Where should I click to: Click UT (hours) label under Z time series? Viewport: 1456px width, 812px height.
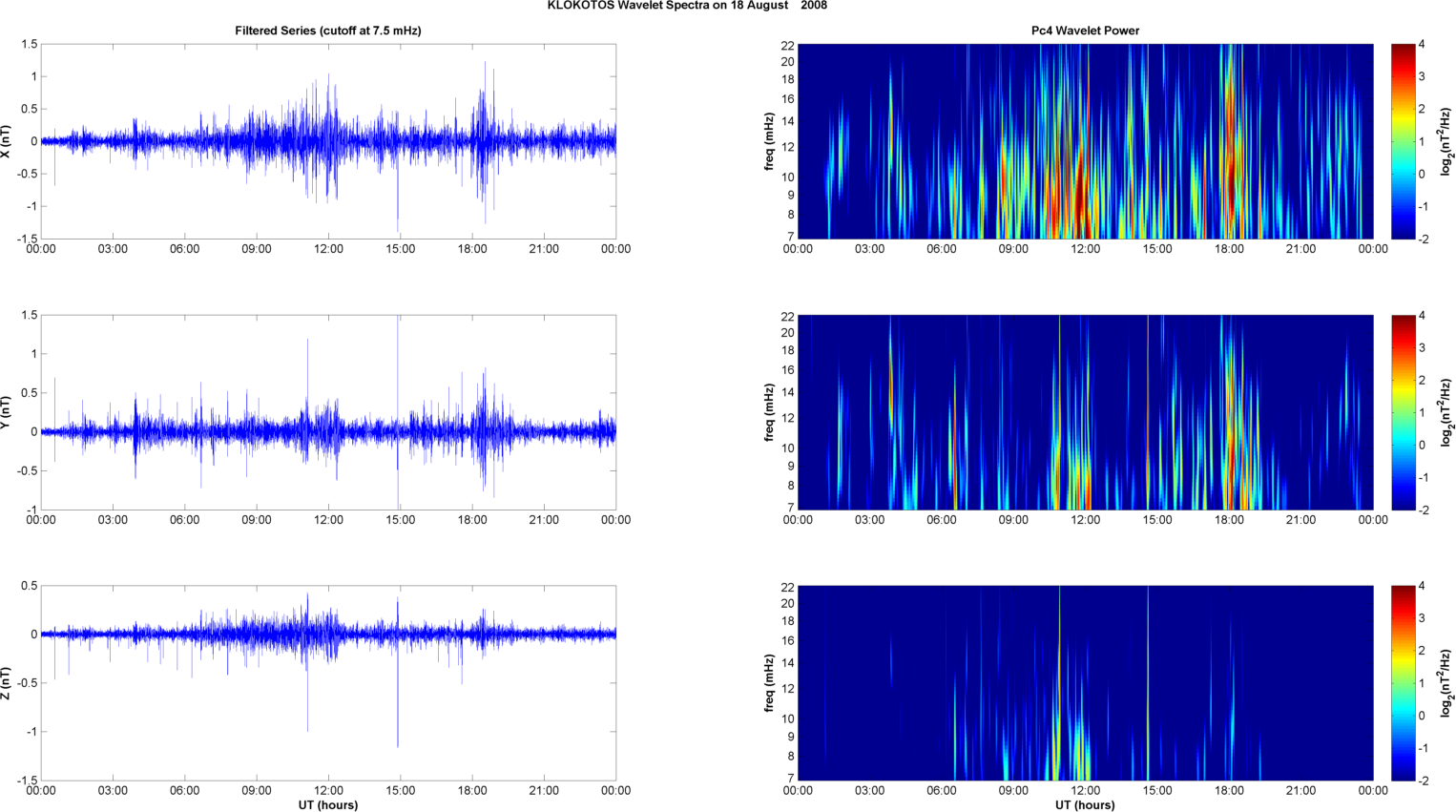(327, 804)
